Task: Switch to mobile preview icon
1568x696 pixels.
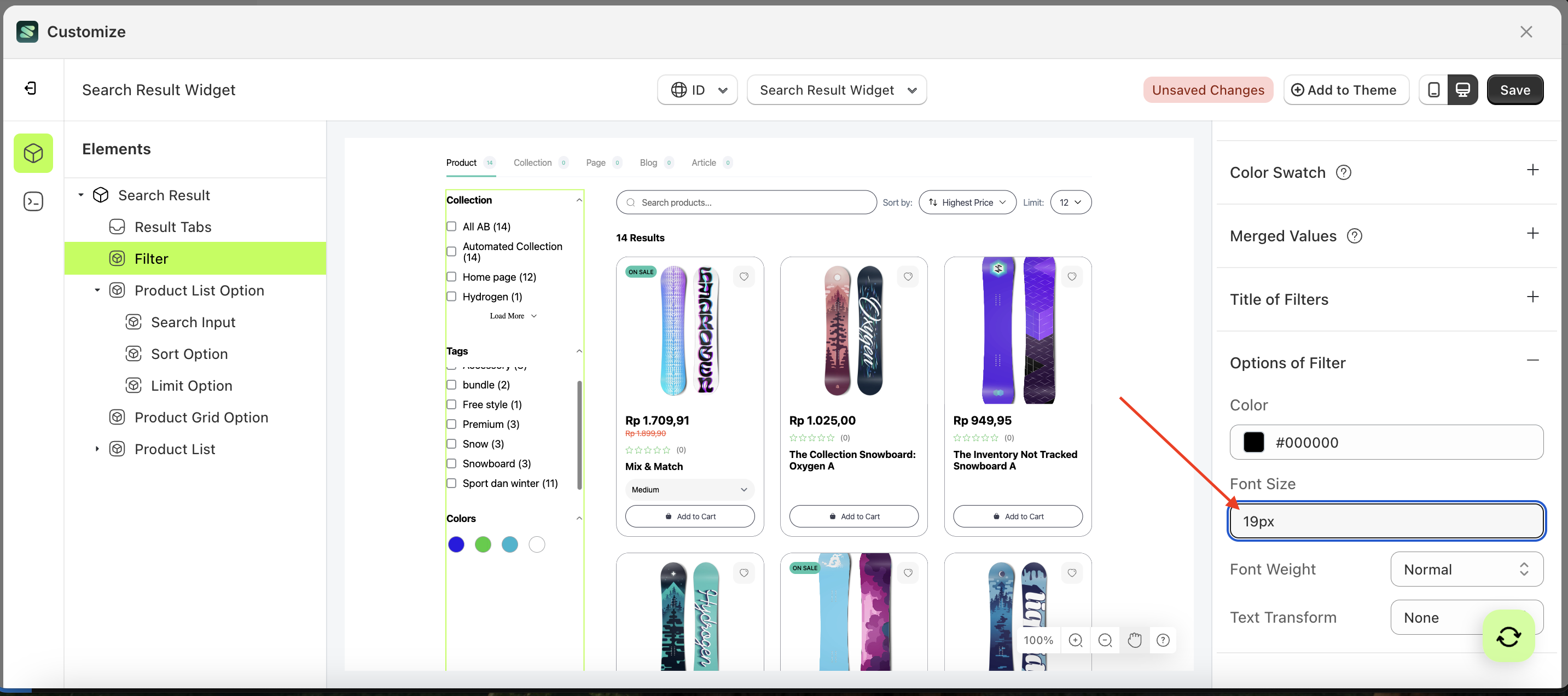Action: [1434, 90]
